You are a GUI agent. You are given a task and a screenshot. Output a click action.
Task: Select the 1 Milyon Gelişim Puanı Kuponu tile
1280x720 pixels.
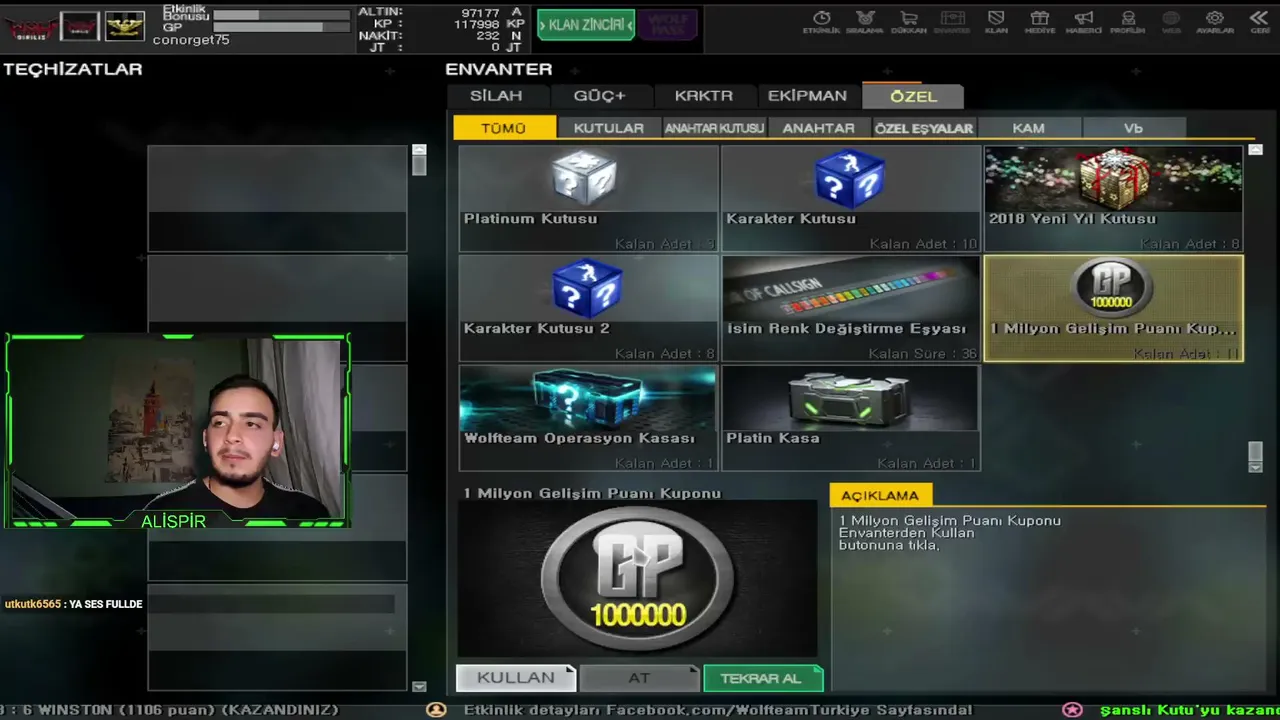pos(1114,308)
